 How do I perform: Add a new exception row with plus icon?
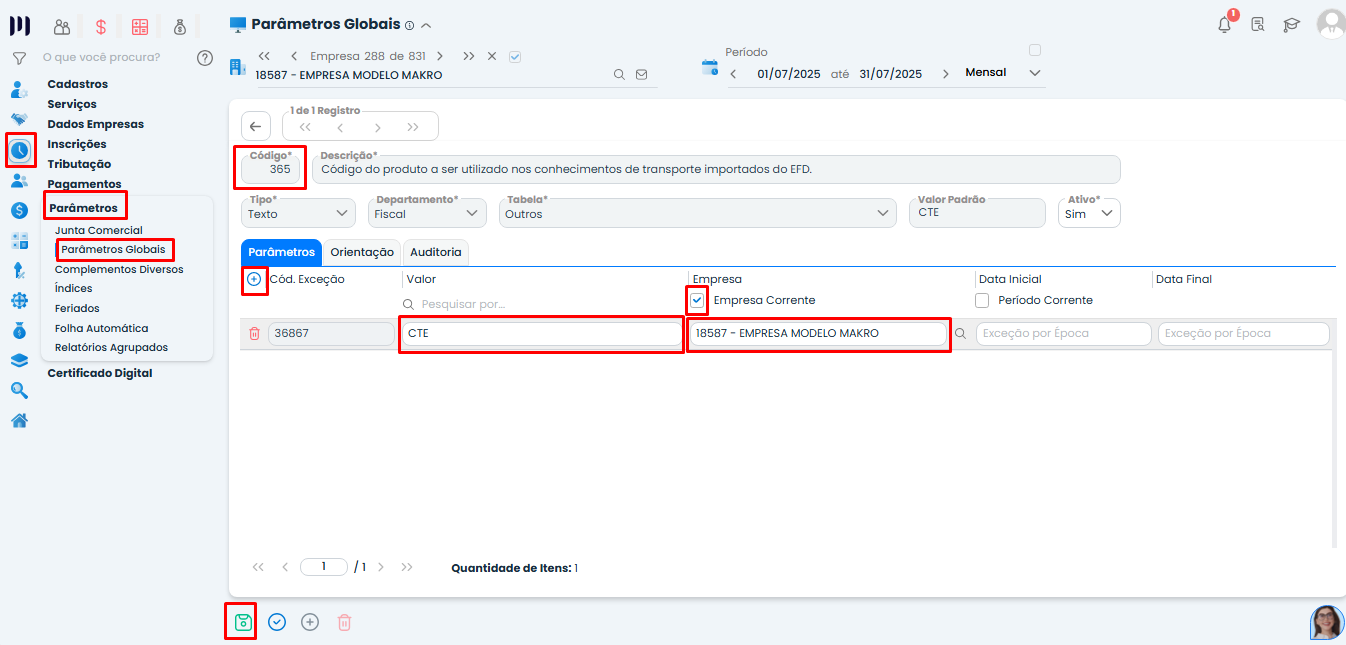point(254,279)
